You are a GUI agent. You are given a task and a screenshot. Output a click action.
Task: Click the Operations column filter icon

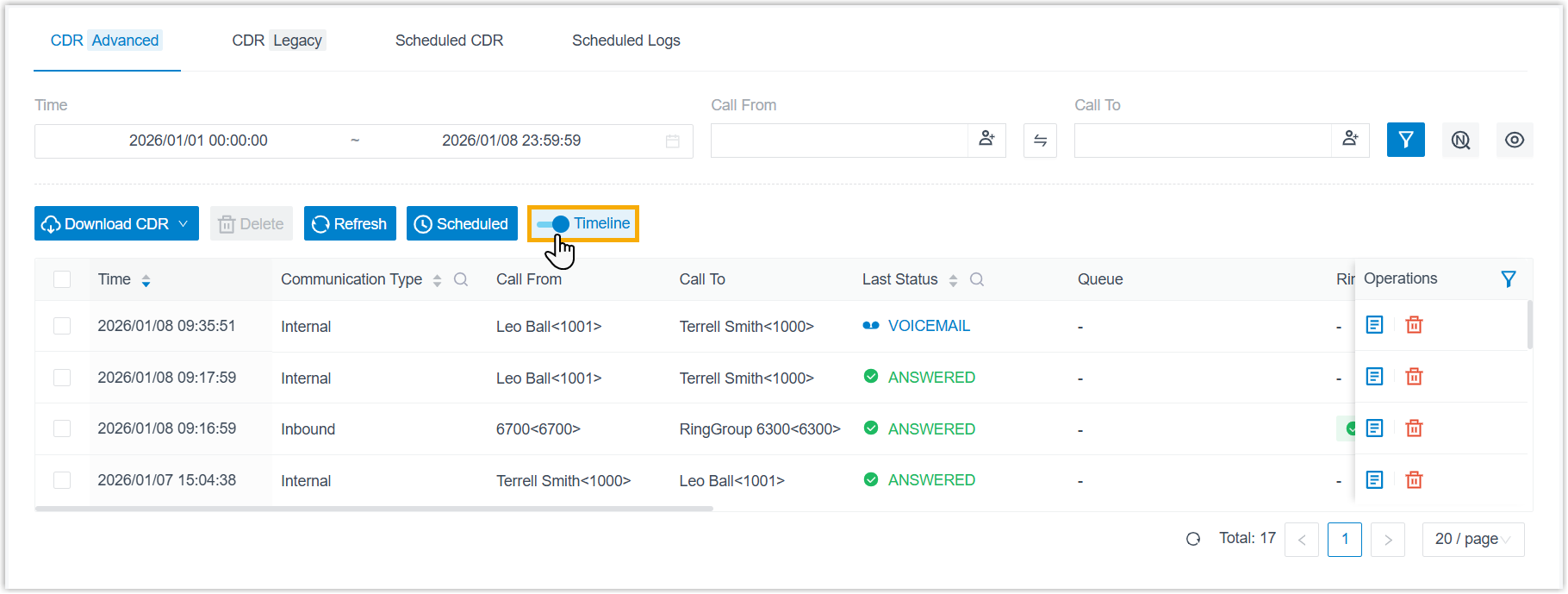click(x=1508, y=278)
